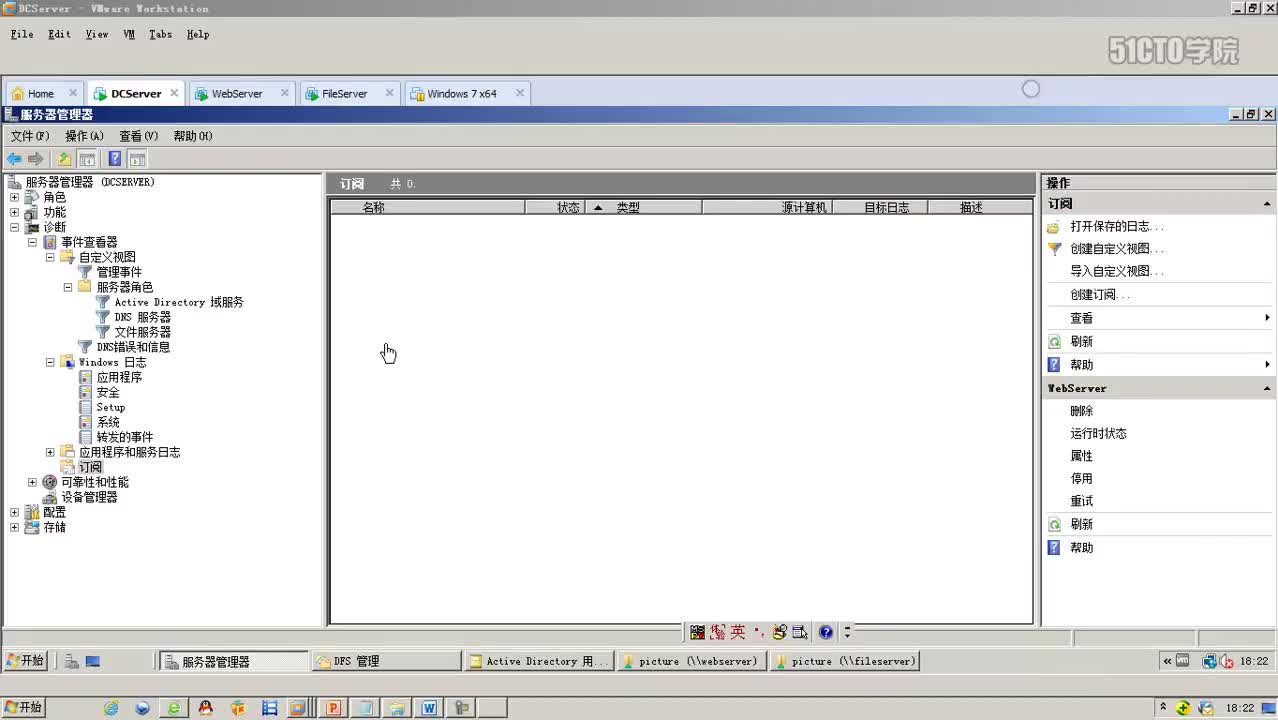This screenshot has height=720, width=1278.
Task: Open 设备管理器 in the tree
Action: coord(89,497)
